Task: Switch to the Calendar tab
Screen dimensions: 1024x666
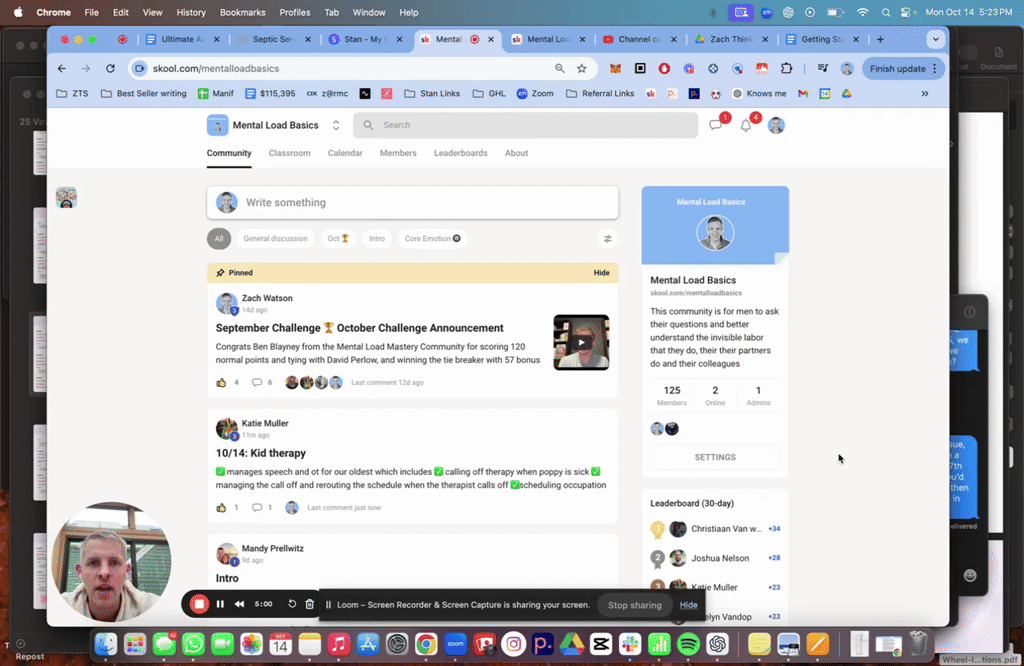Action: tap(345, 153)
